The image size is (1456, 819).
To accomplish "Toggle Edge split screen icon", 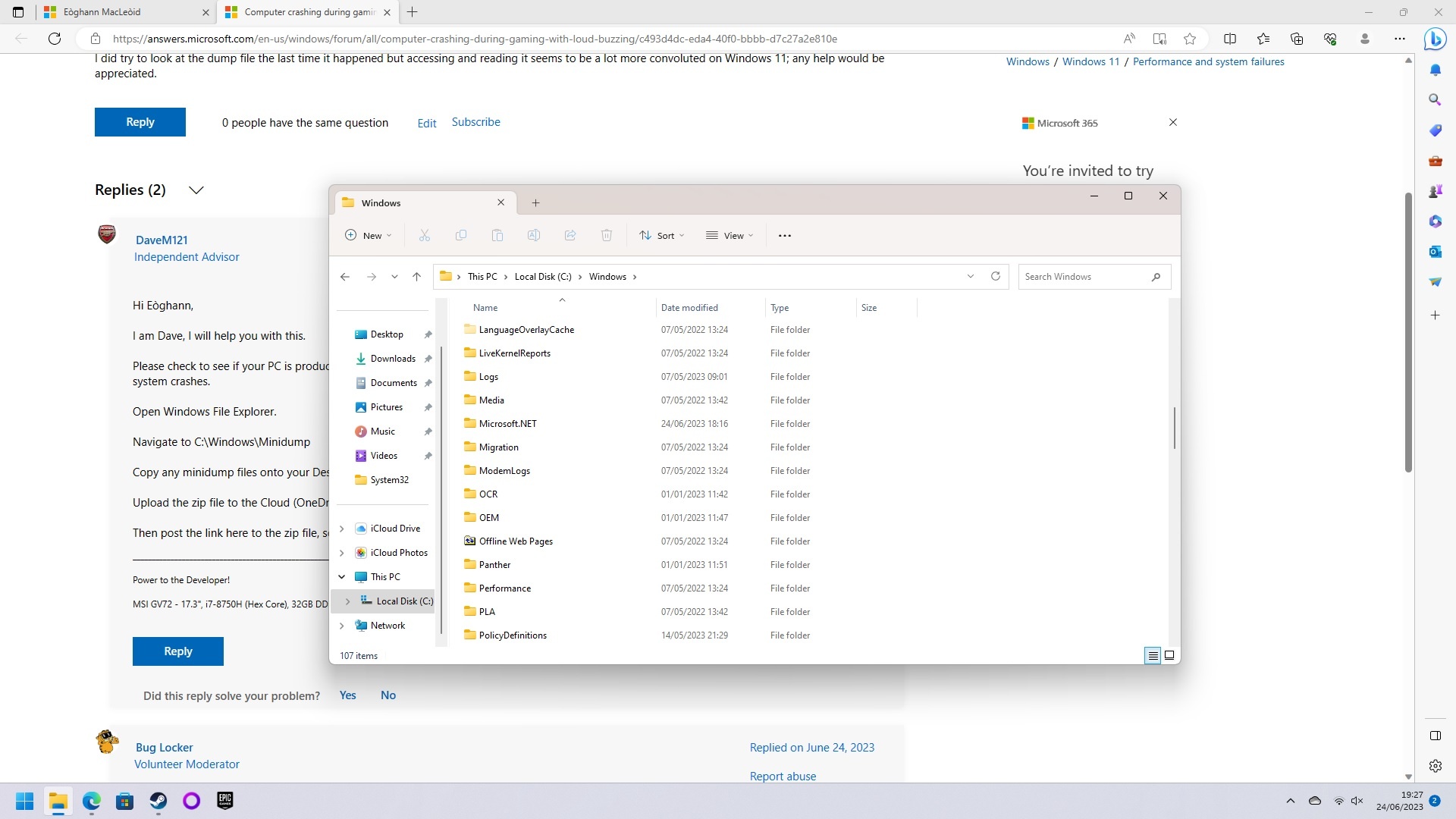I will 1230,39.
